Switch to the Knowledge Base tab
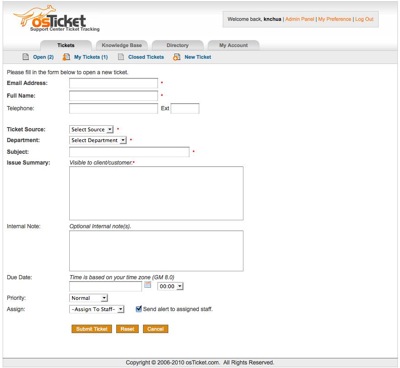The width and height of the screenshot is (400, 368). click(122, 45)
